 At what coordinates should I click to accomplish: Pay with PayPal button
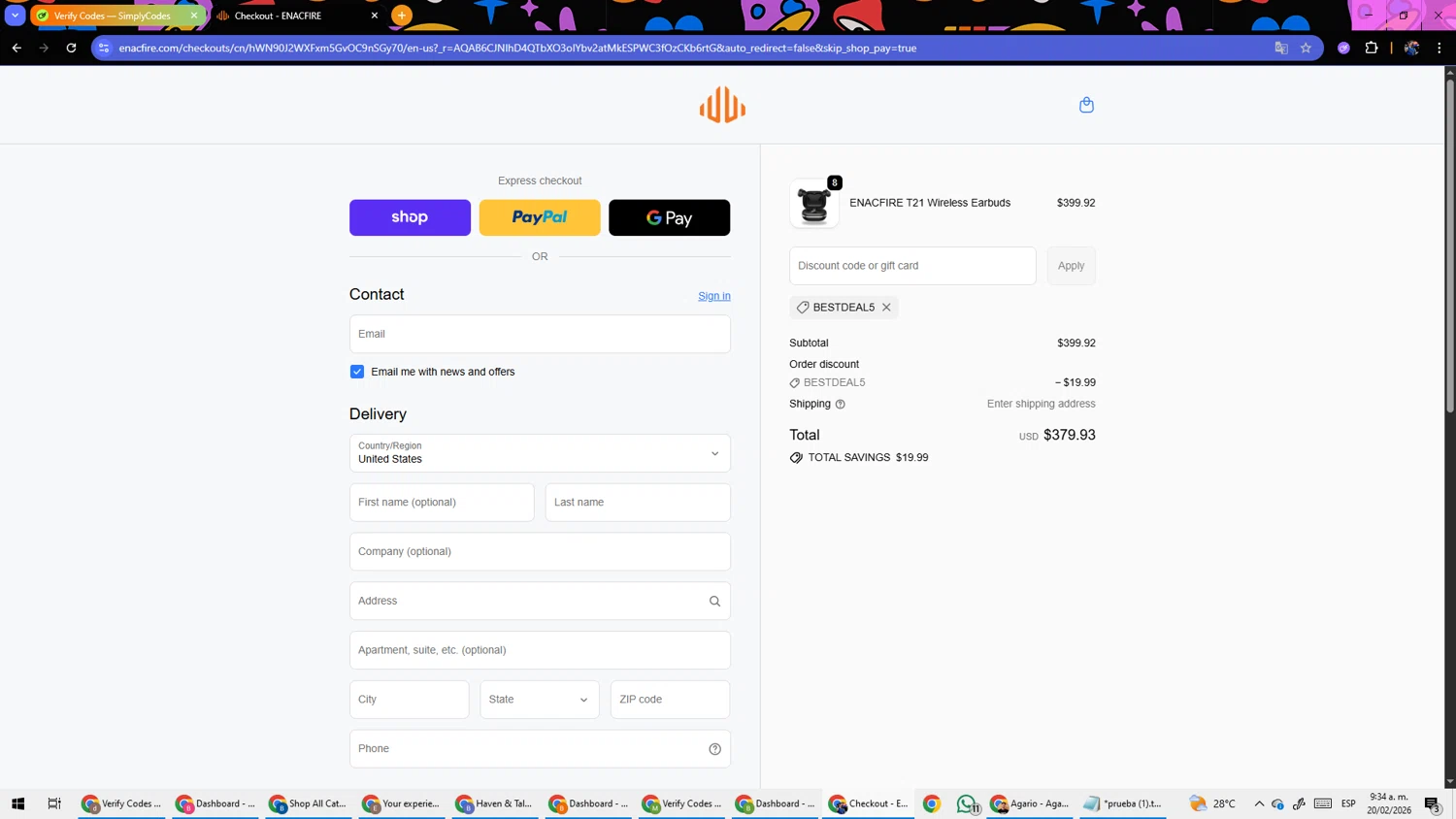click(540, 217)
